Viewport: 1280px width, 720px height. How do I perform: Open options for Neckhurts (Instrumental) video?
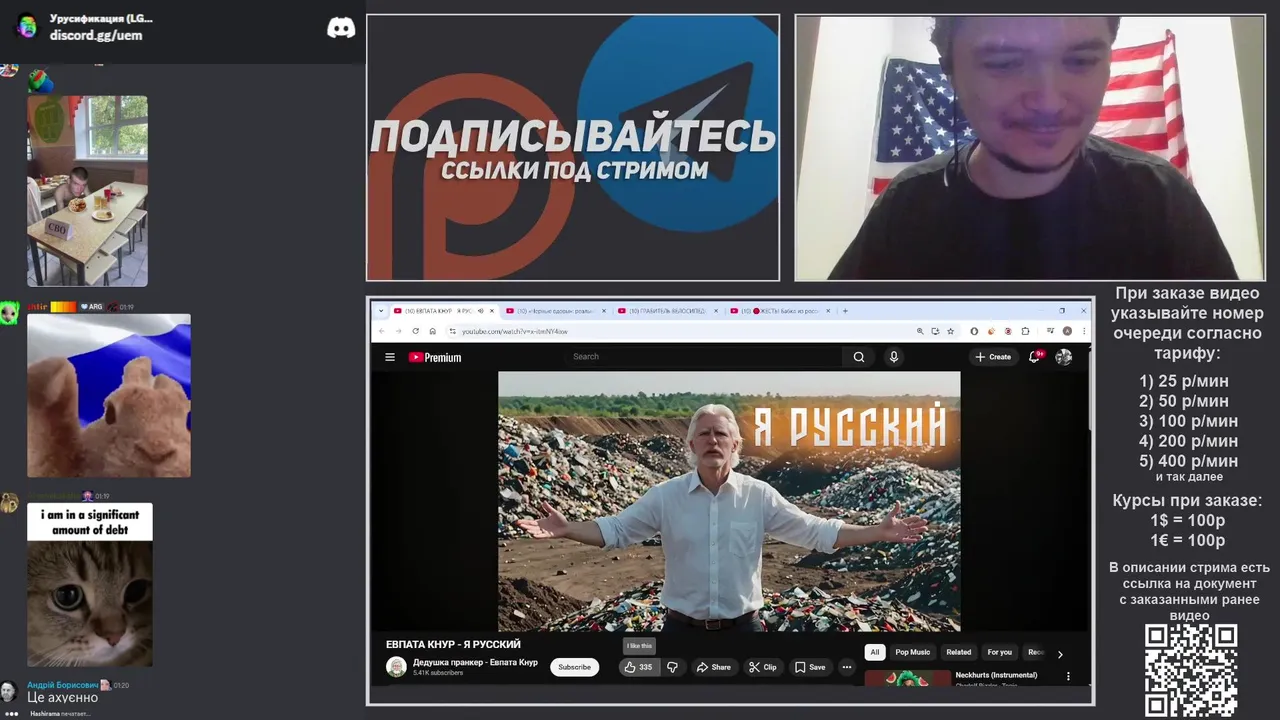point(1068,676)
